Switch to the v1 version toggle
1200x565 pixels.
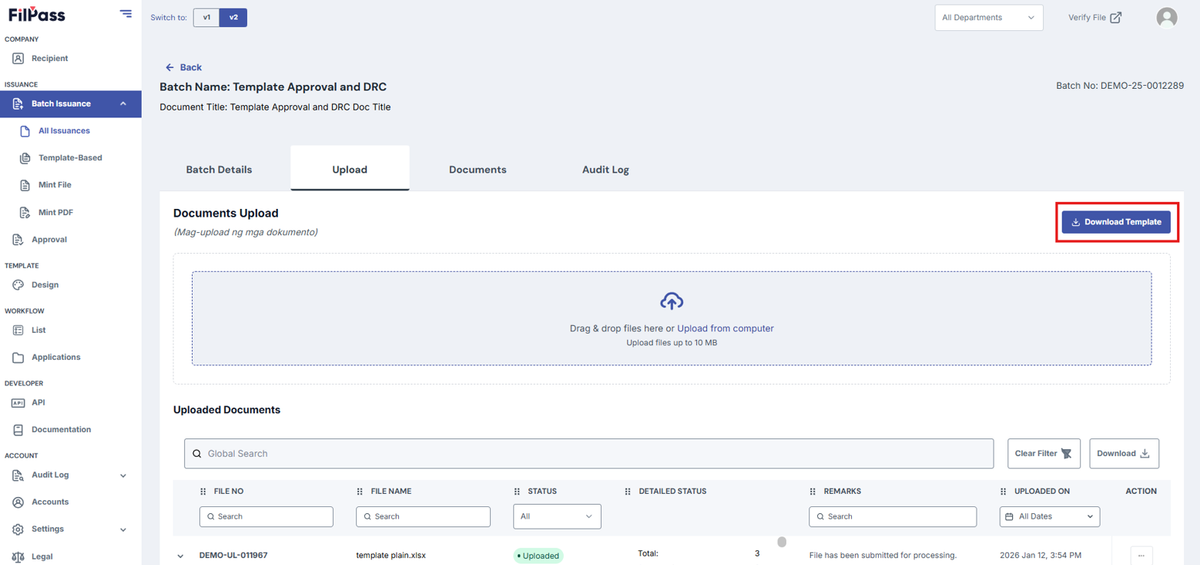pos(206,17)
